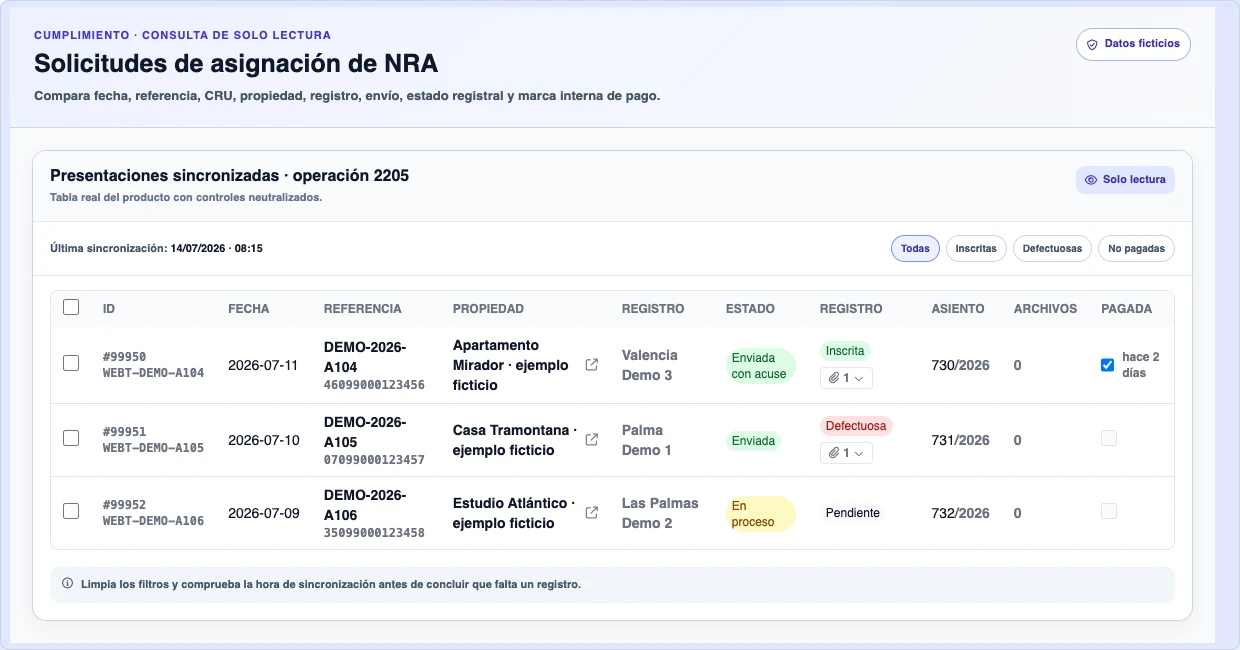Viewport: 1240px width, 650px height.
Task: Click reference DEMO-2026-A106
Action: (x=365, y=505)
